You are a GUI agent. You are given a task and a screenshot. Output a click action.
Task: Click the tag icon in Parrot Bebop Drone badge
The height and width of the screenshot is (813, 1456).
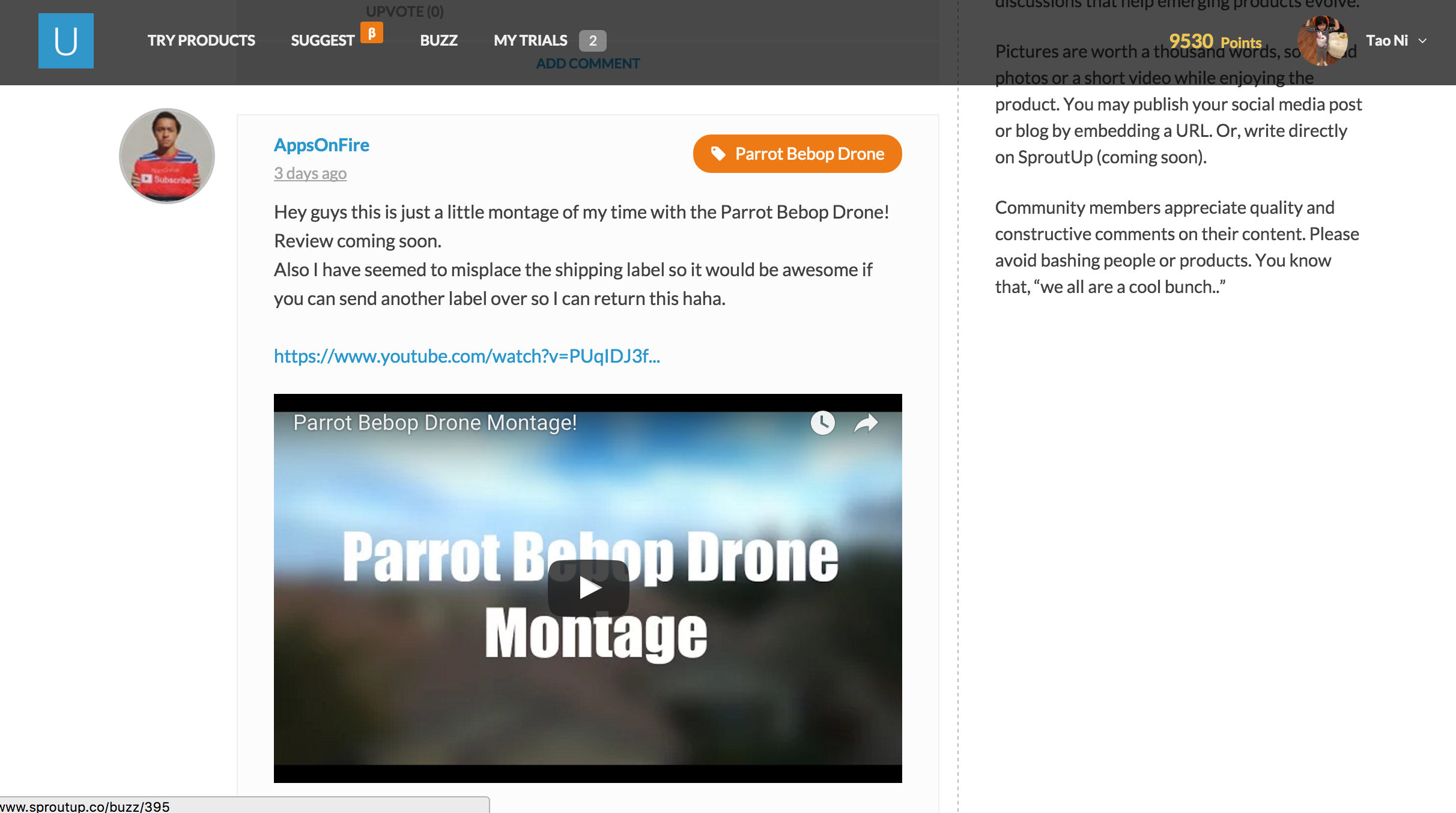718,154
